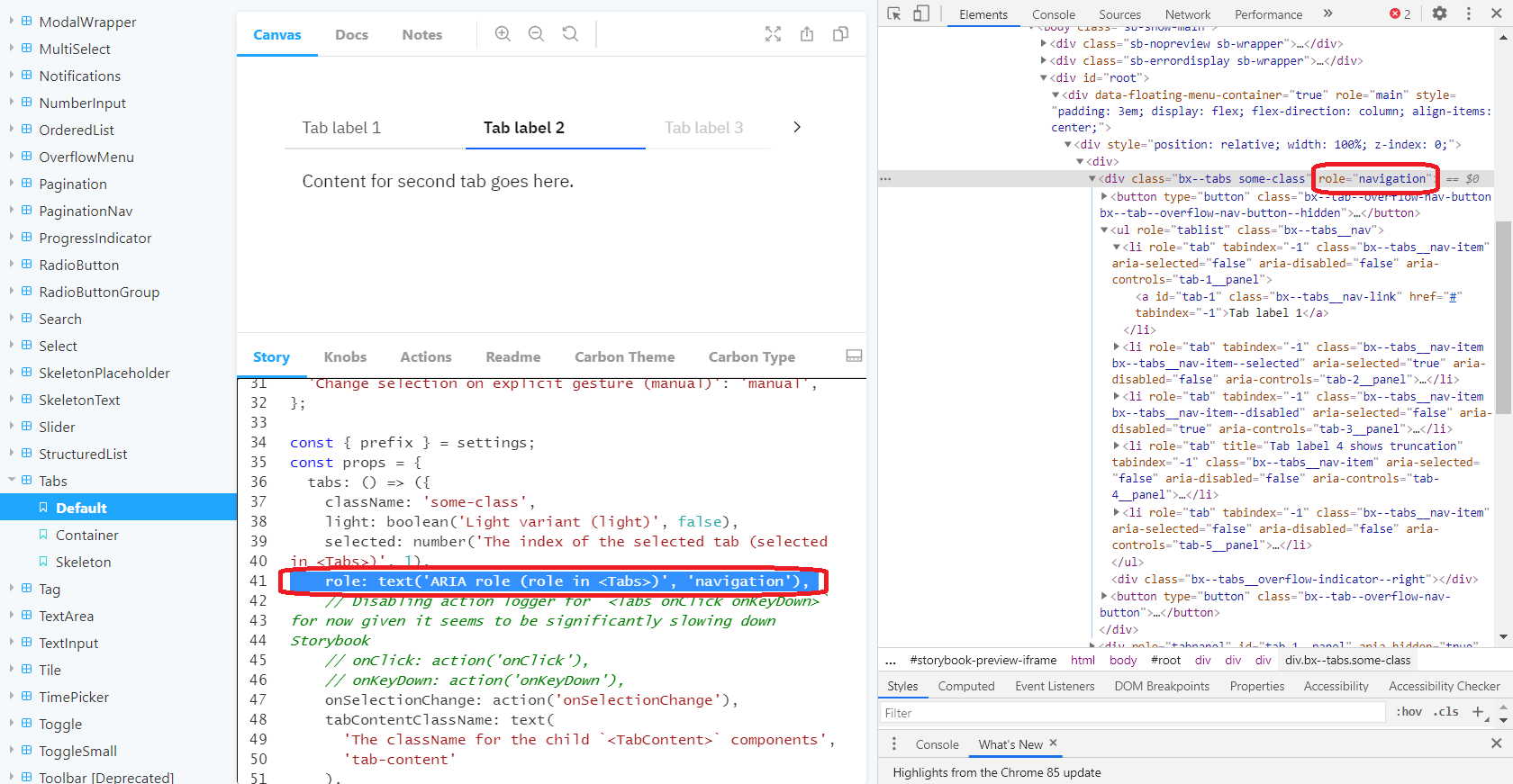This screenshot has width=1513, height=784.
Task: Click the styles Filter input field
Action: (1133, 713)
